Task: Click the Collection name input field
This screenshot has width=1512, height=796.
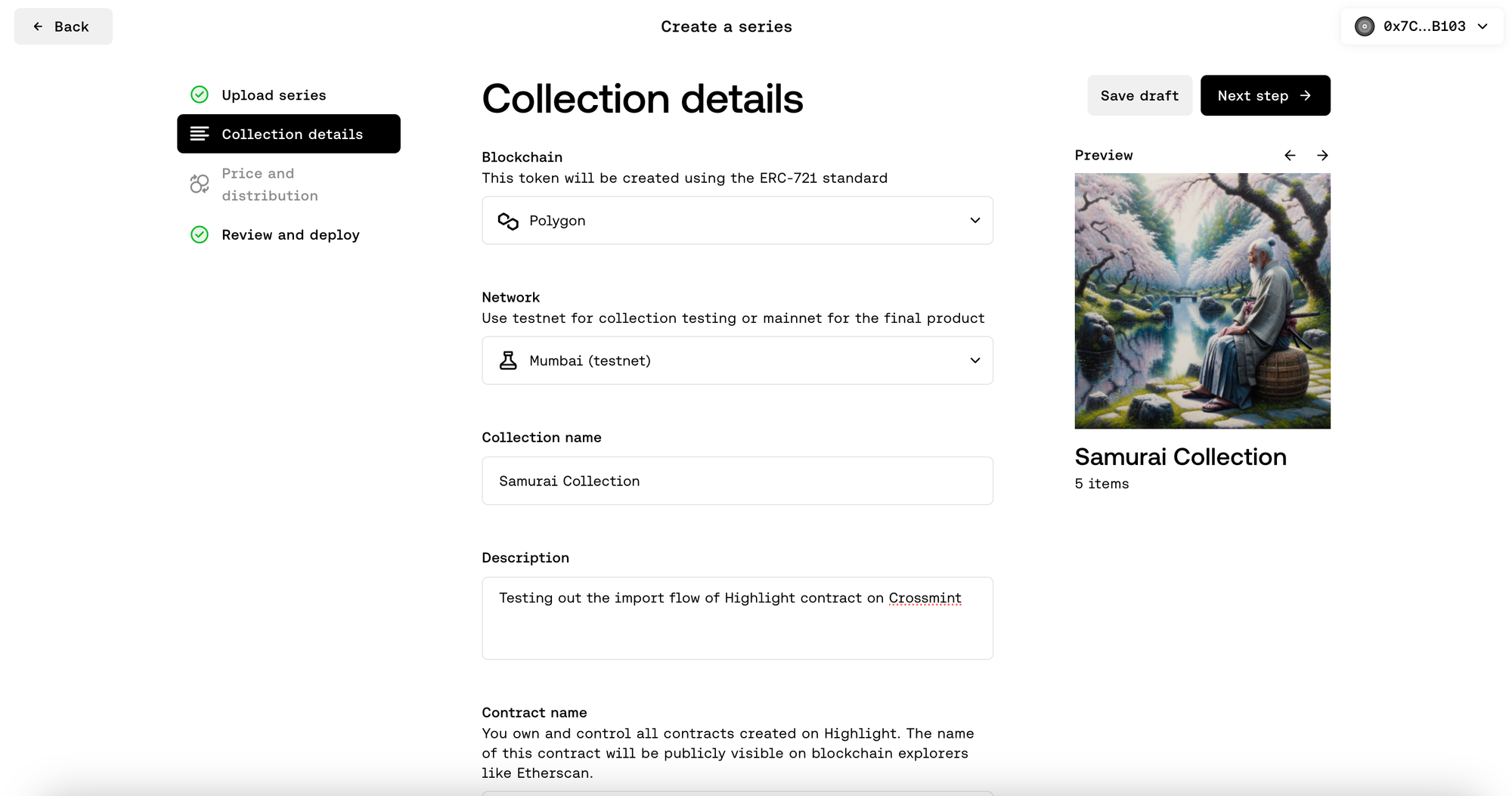Action: tap(737, 481)
